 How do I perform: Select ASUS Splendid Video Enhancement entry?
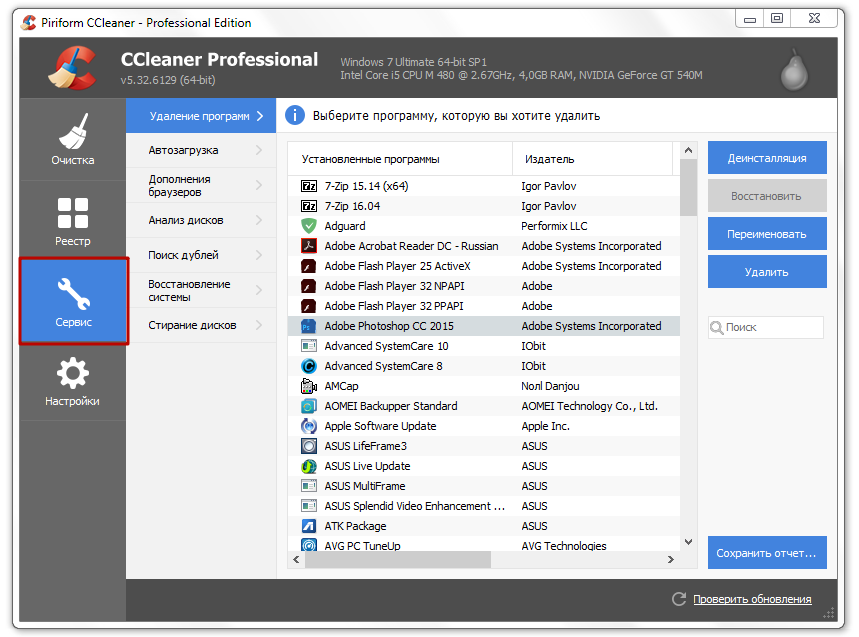[x=414, y=506]
